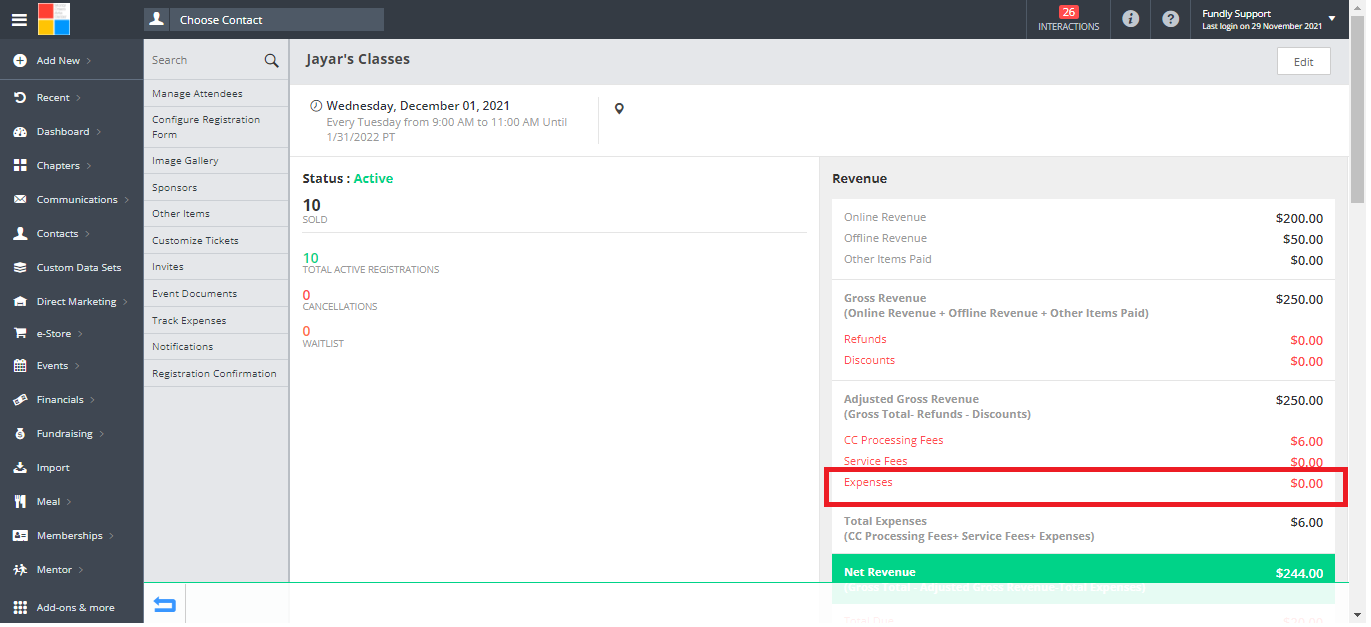Open Configure Registration Form menu item
Viewport: 1371px width, 627px height.
tap(216, 127)
